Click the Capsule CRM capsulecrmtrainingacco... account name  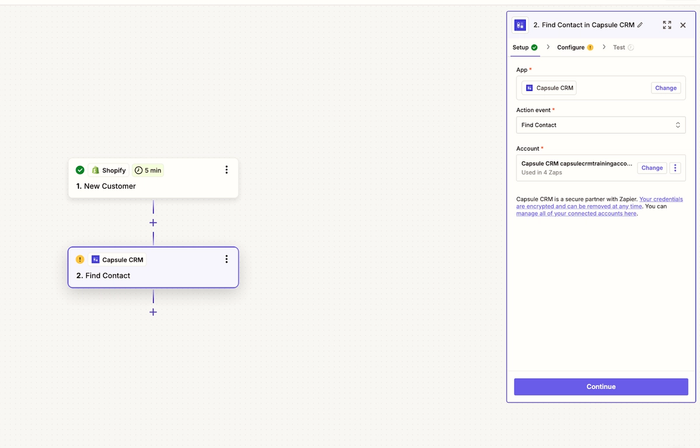576,163
